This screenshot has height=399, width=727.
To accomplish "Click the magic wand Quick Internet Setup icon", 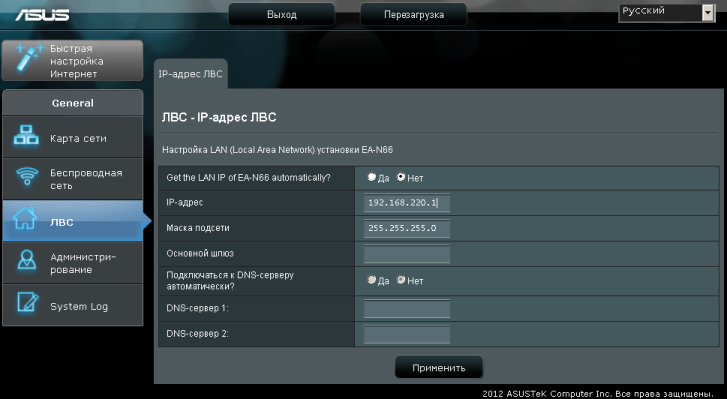I will pyautogui.click(x=29, y=57).
